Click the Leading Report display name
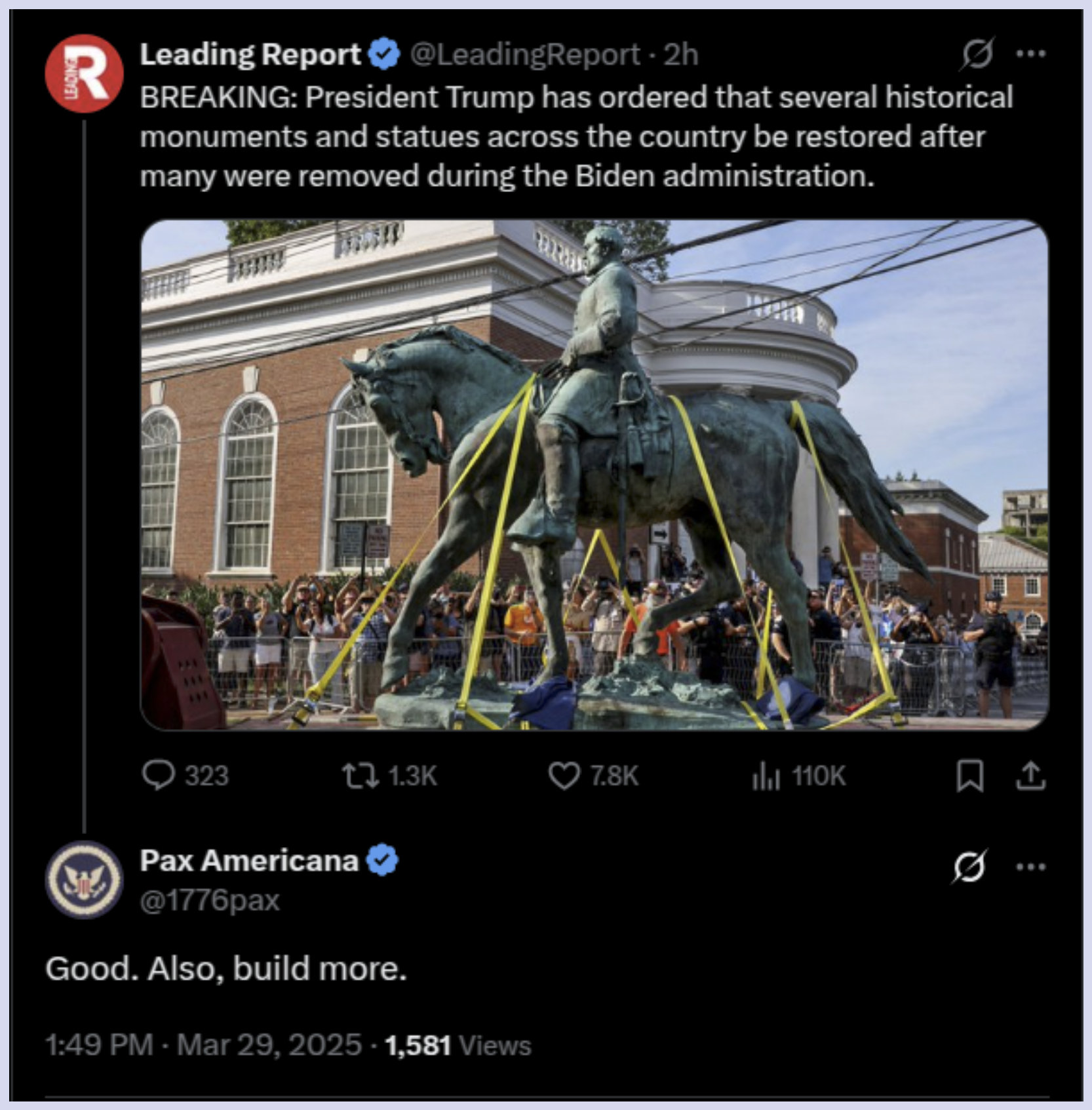The width and height of the screenshot is (1092, 1110). click(250, 54)
